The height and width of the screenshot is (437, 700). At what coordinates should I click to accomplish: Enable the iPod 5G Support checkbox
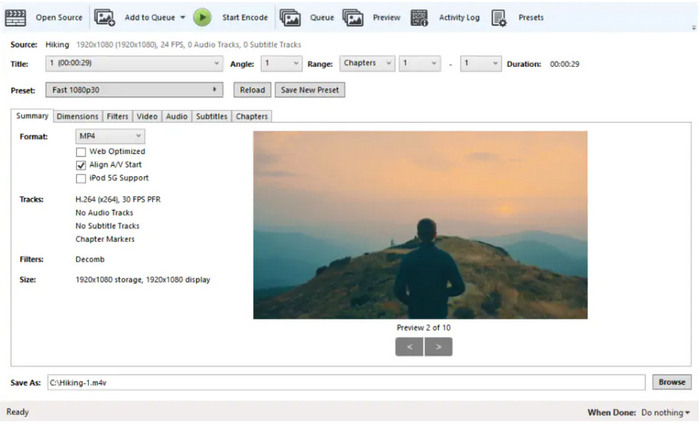click(x=81, y=179)
